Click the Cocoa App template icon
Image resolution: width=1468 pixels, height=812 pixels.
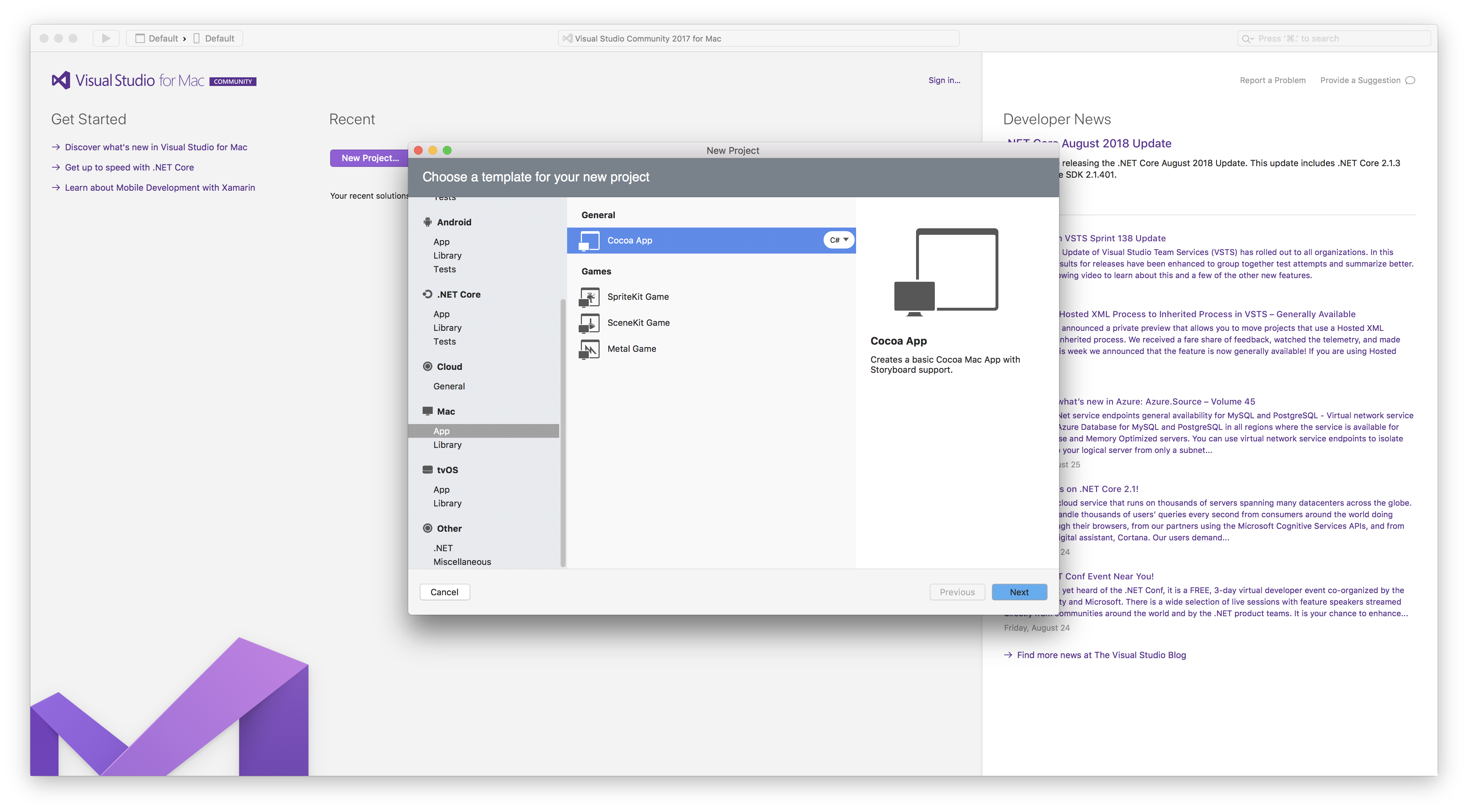coord(589,241)
